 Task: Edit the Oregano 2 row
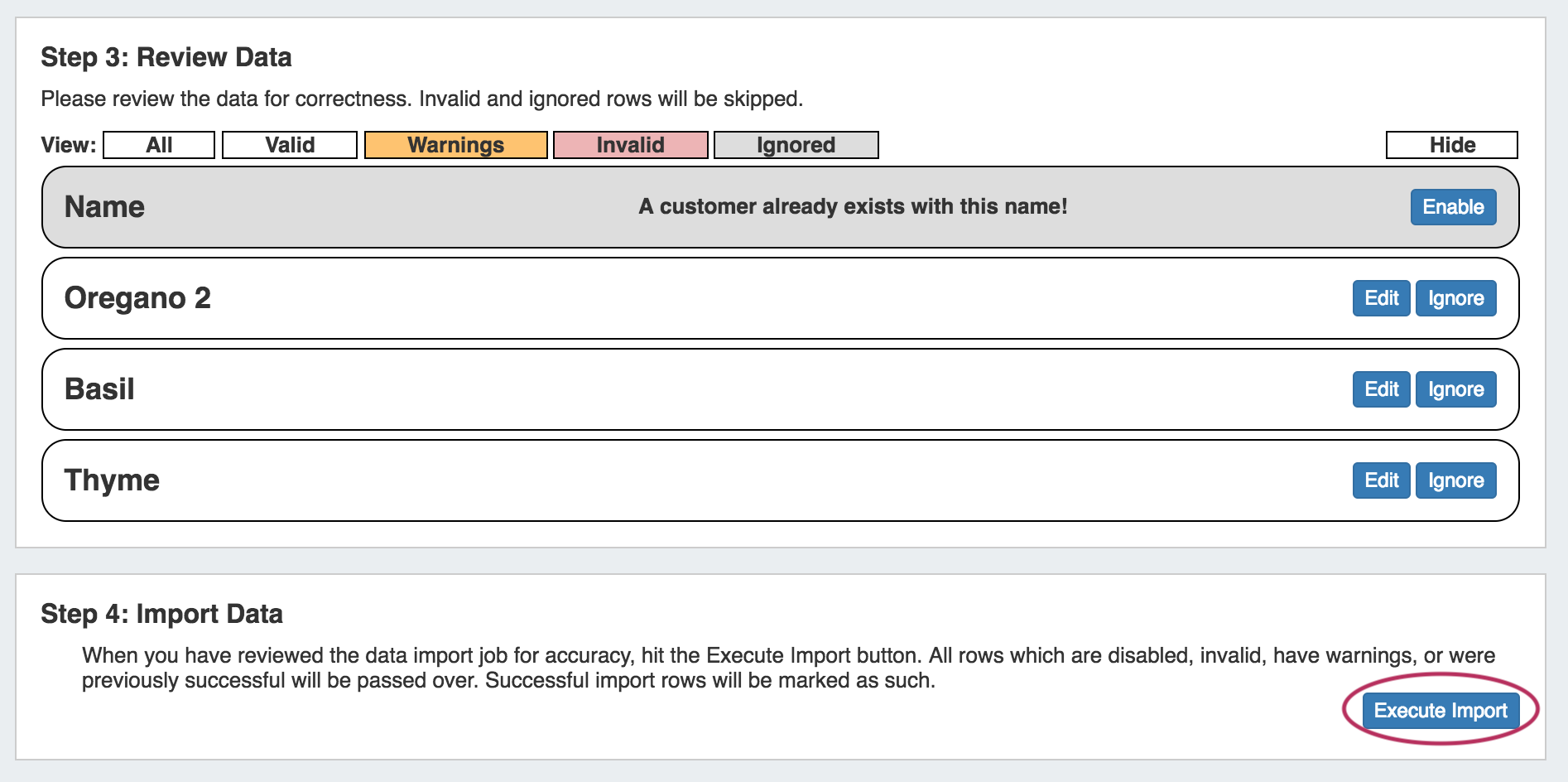1381,298
